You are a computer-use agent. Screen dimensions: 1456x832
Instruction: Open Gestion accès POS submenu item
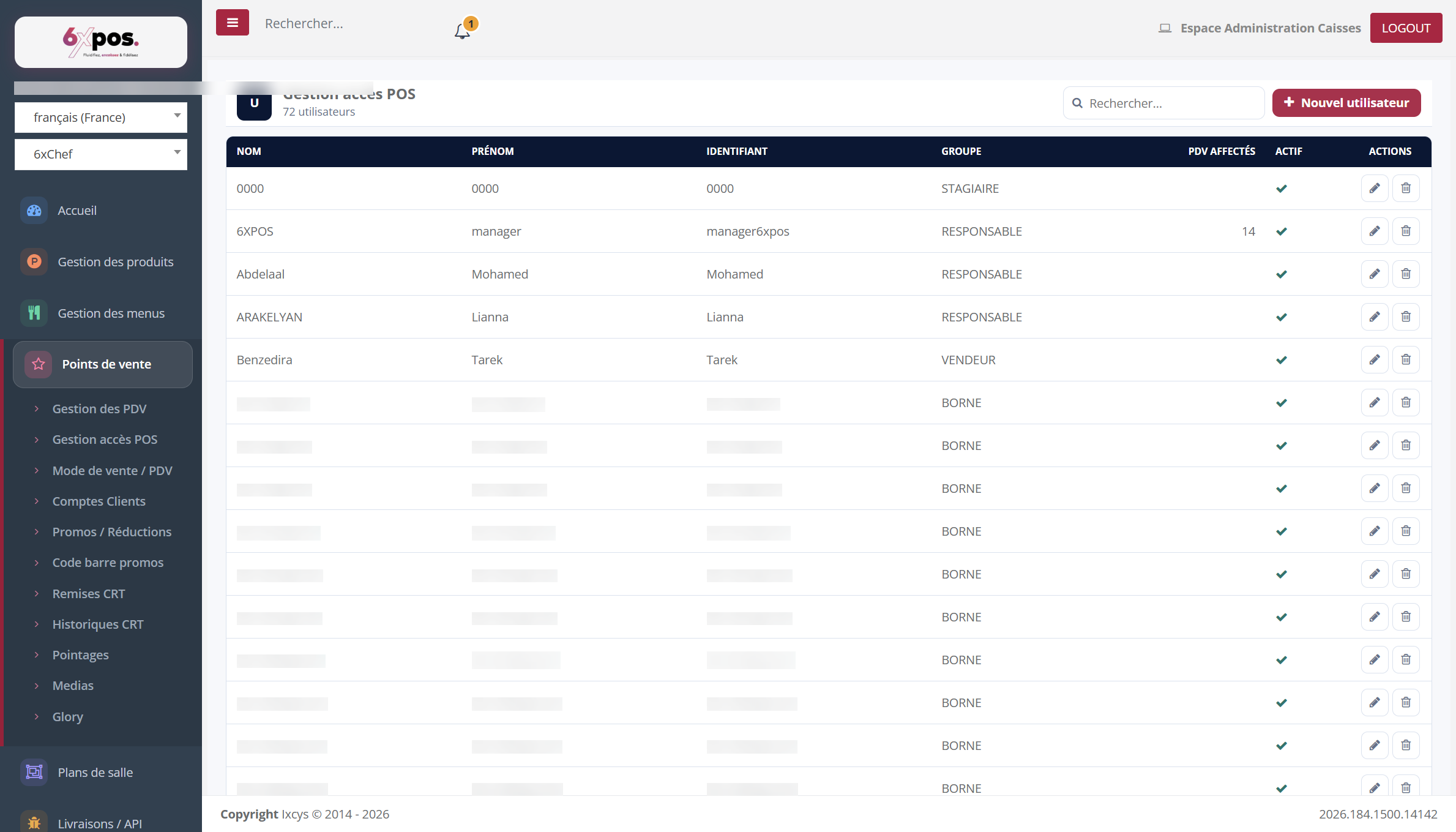(x=105, y=440)
